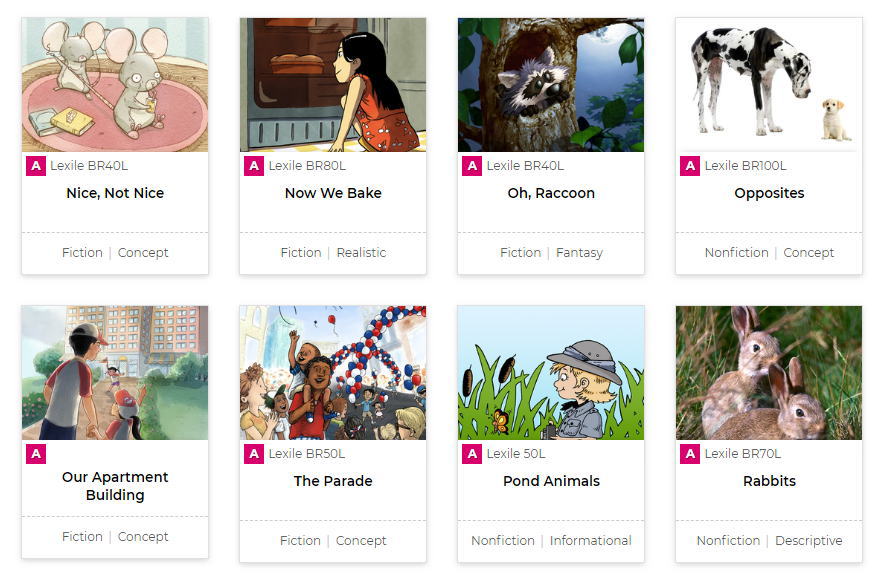Click level A badge on Now We Bake
The width and height of the screenshot is (880, 576).
tap(254, 166)
